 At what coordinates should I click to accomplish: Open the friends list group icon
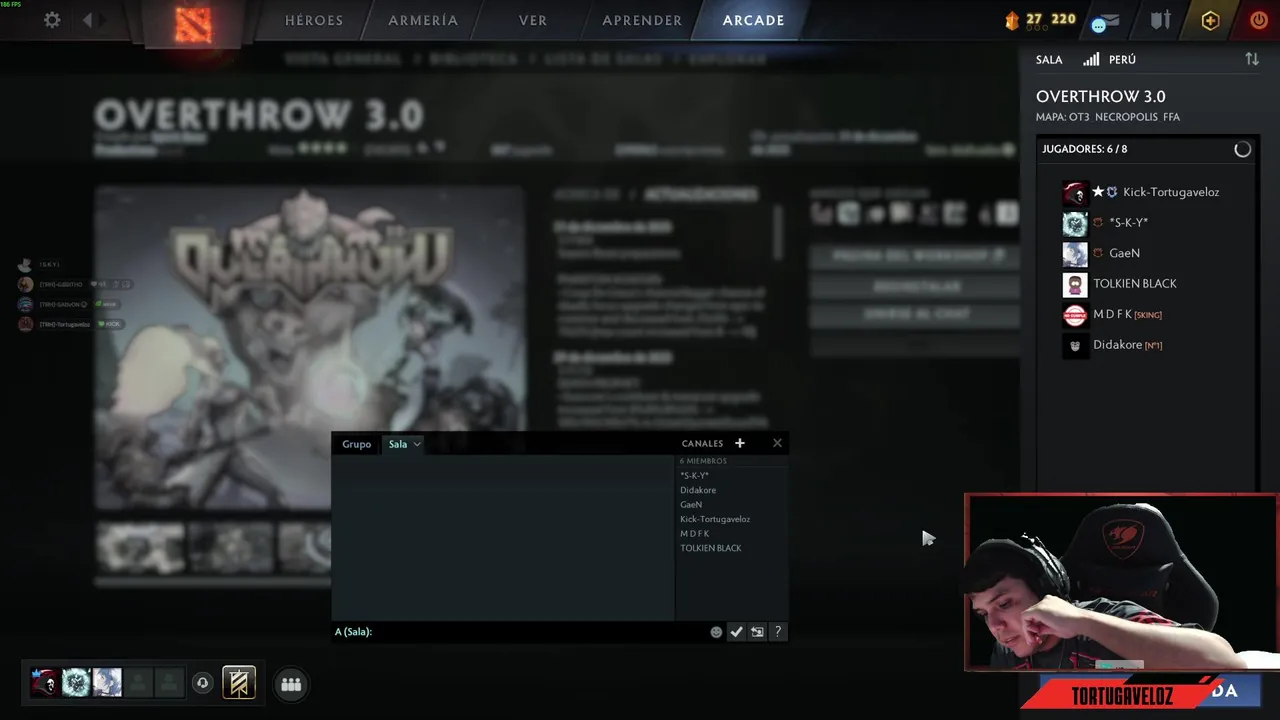coord(291,684)
